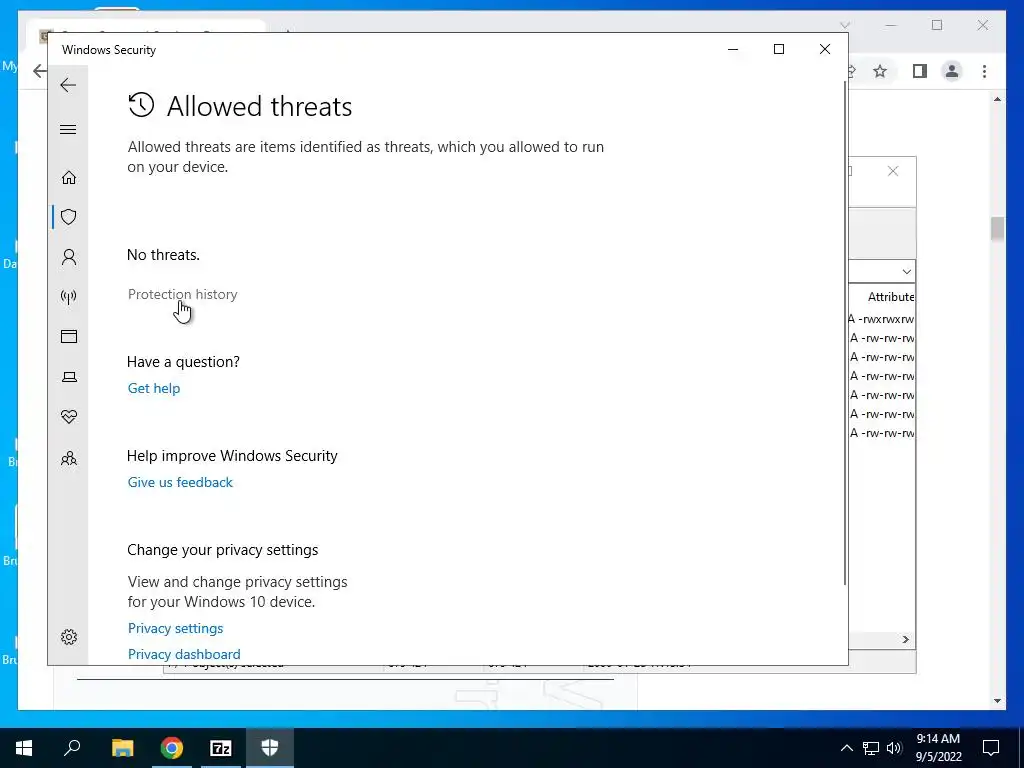Screen dimensions: 1024x768
Task: Click the Protection history link
Action: [182, 295]
